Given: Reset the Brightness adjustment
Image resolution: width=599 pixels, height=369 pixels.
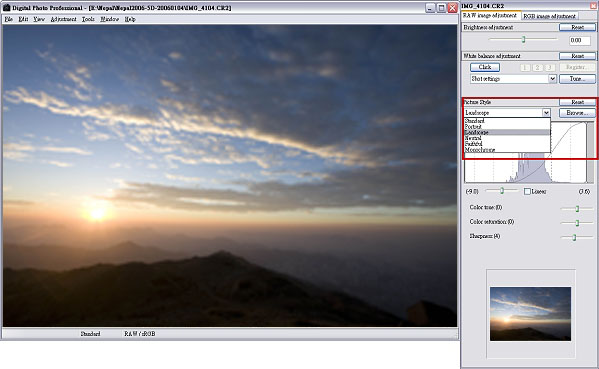Looking at the screenshot, I should tap(577, 27).
